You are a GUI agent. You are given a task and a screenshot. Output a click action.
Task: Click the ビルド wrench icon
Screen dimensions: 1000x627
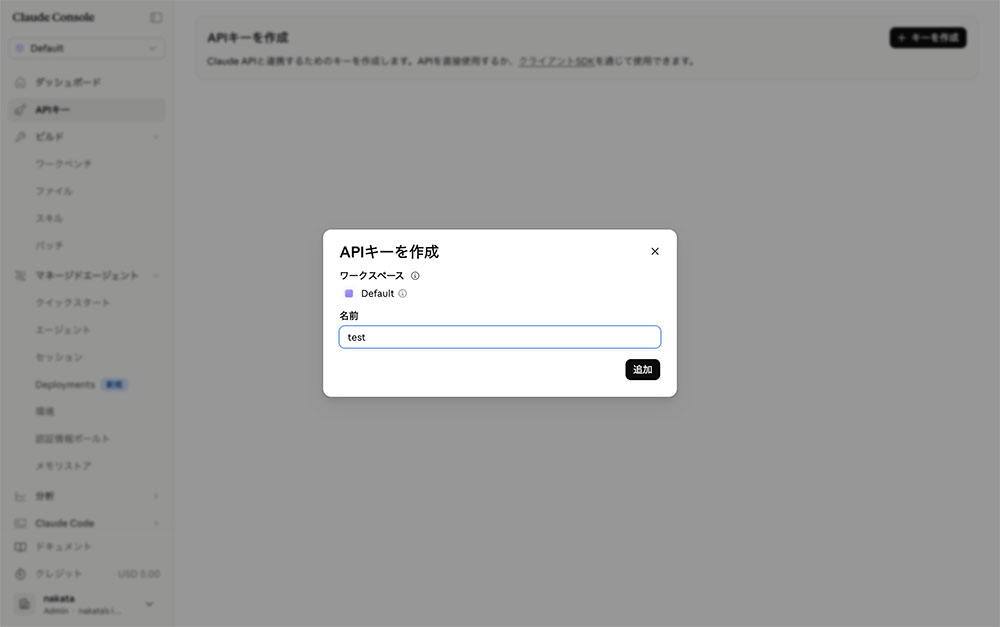[x=20, y=136]
